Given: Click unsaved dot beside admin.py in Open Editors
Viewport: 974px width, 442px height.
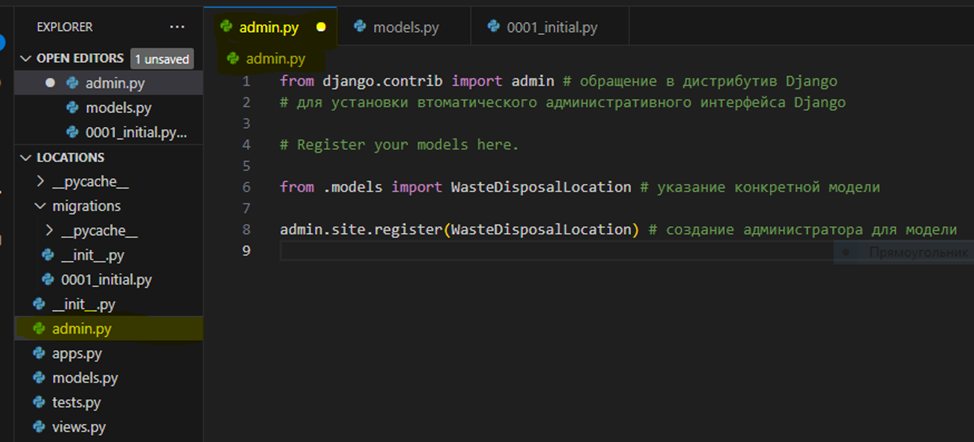Looking at the screenshot, I should point(50,83).
